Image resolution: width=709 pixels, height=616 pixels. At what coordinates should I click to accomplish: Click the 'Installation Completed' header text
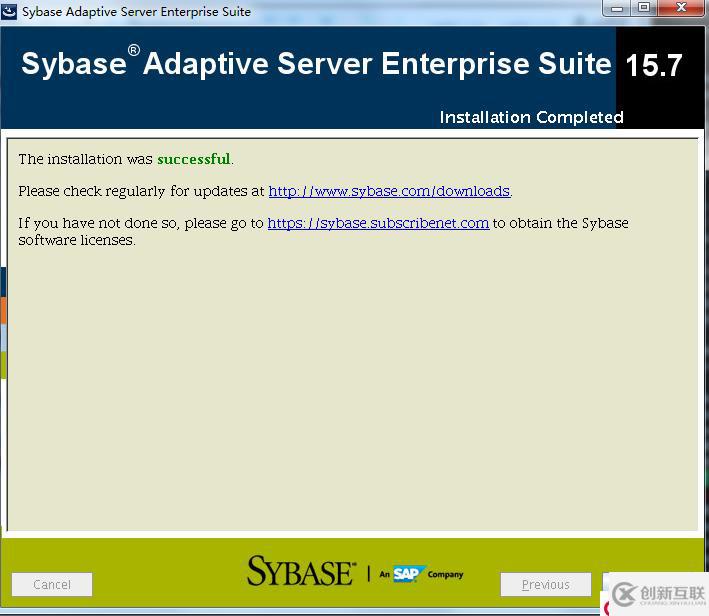tap(531, 117)
